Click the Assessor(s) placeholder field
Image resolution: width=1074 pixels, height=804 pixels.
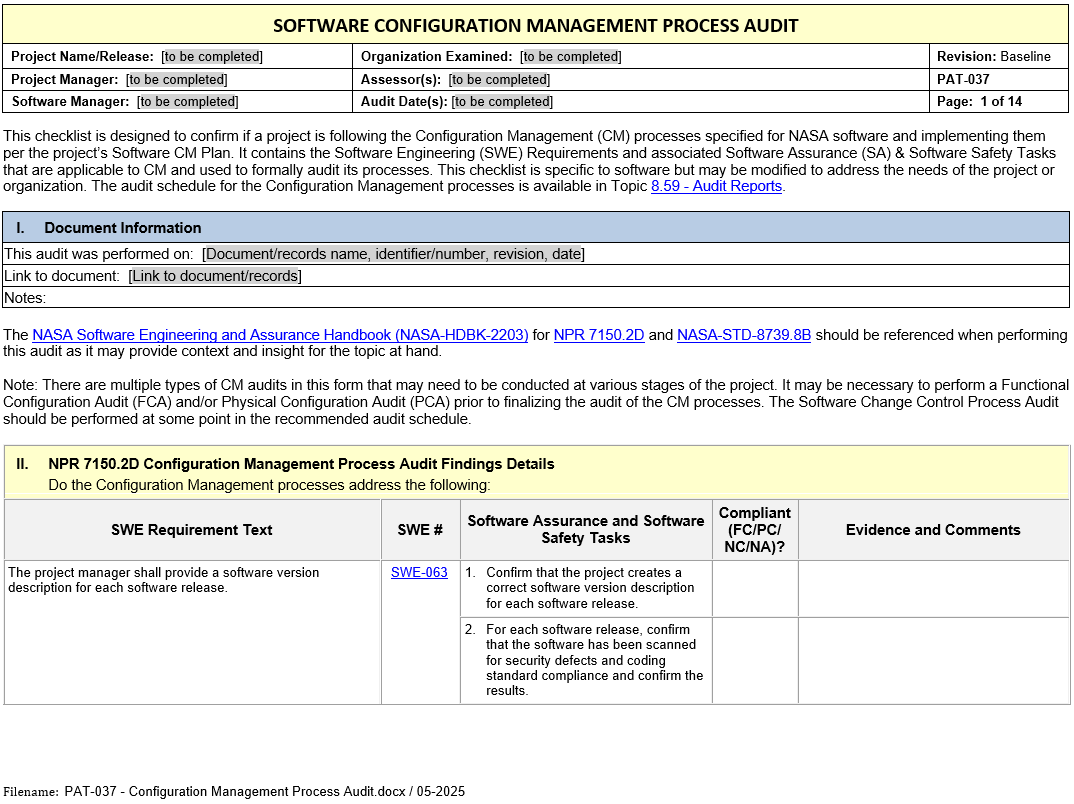(x=499, y=80)
